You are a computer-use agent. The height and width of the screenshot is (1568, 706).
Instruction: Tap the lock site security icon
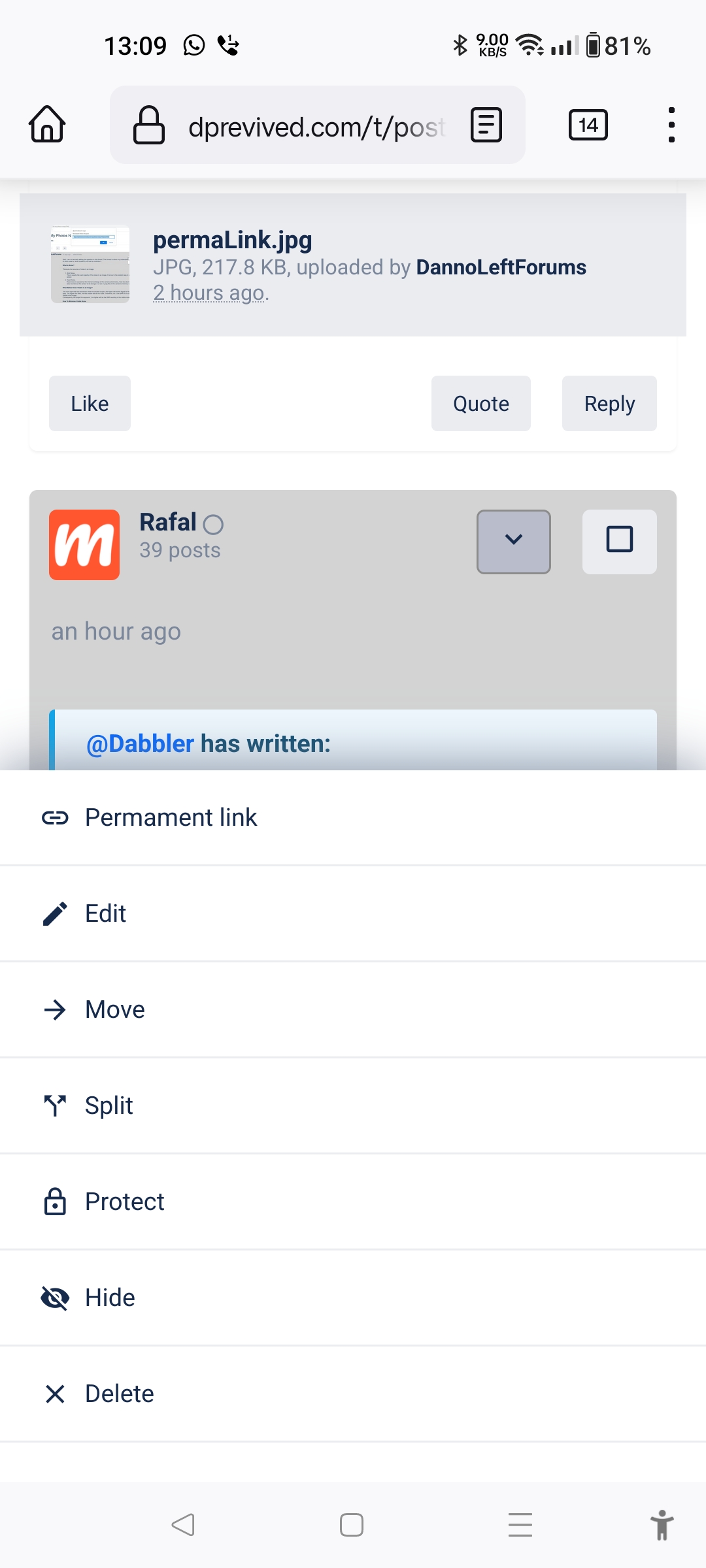[x=149, y=125]
